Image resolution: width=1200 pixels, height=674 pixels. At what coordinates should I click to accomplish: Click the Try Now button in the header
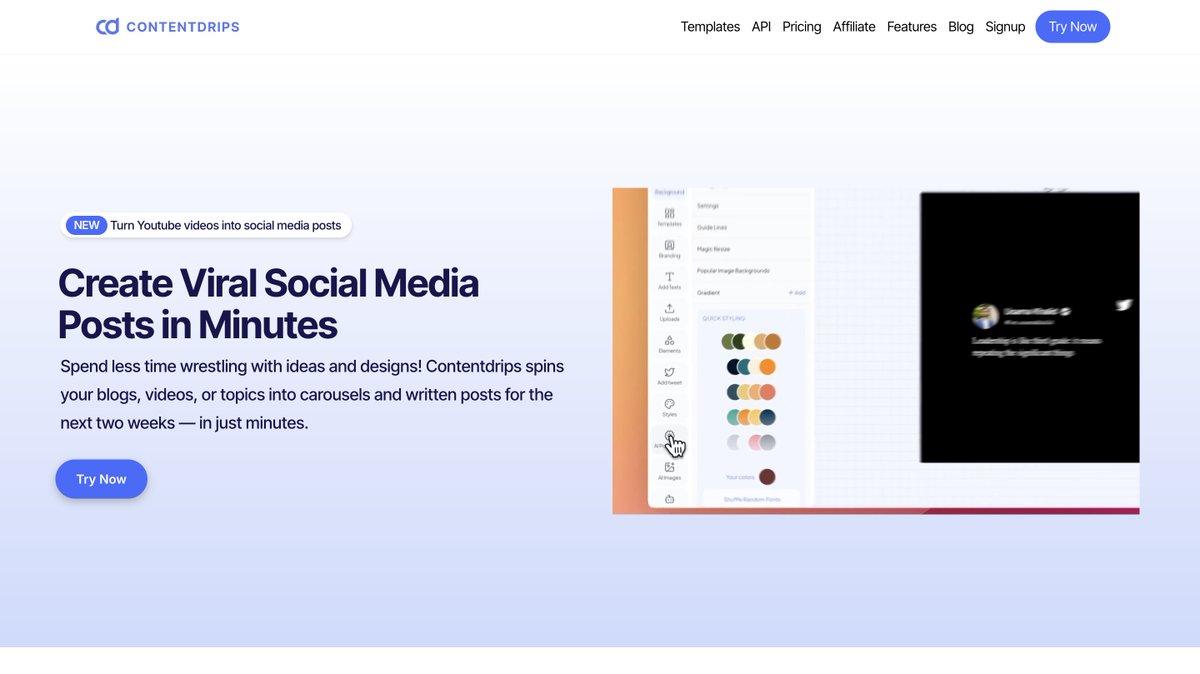click(x=1073, y=27)
